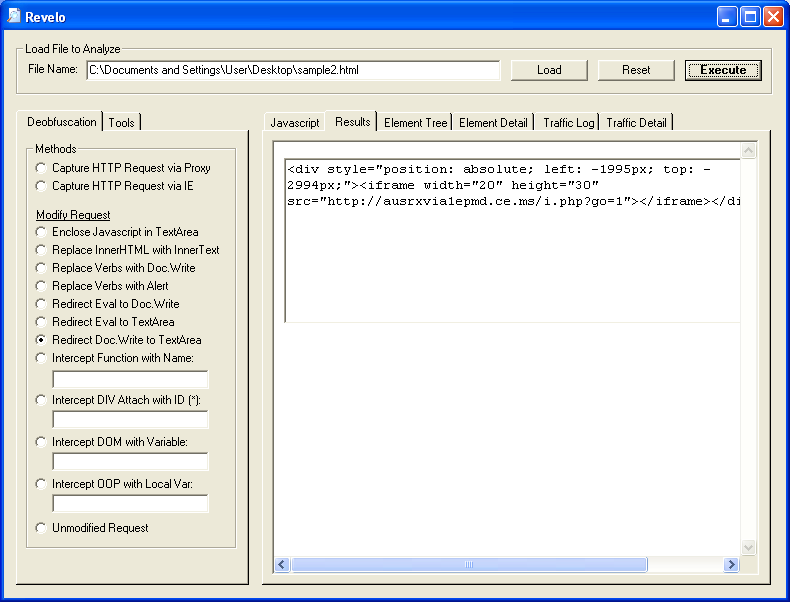Select the Unmodified Request radio button
The image size is (790, 602).
point(41,528)
